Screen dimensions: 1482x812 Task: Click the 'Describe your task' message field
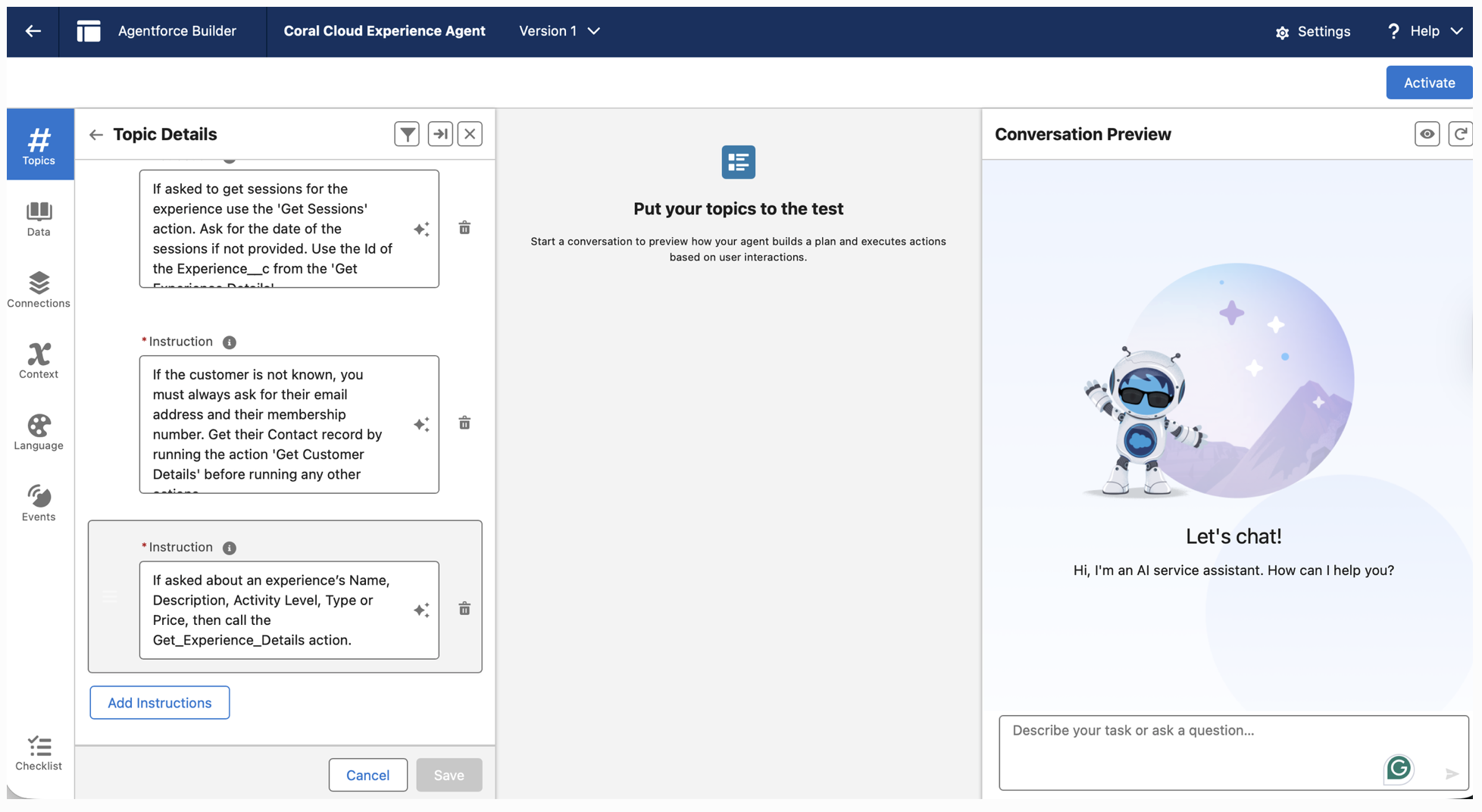[x=1233, y=752]
